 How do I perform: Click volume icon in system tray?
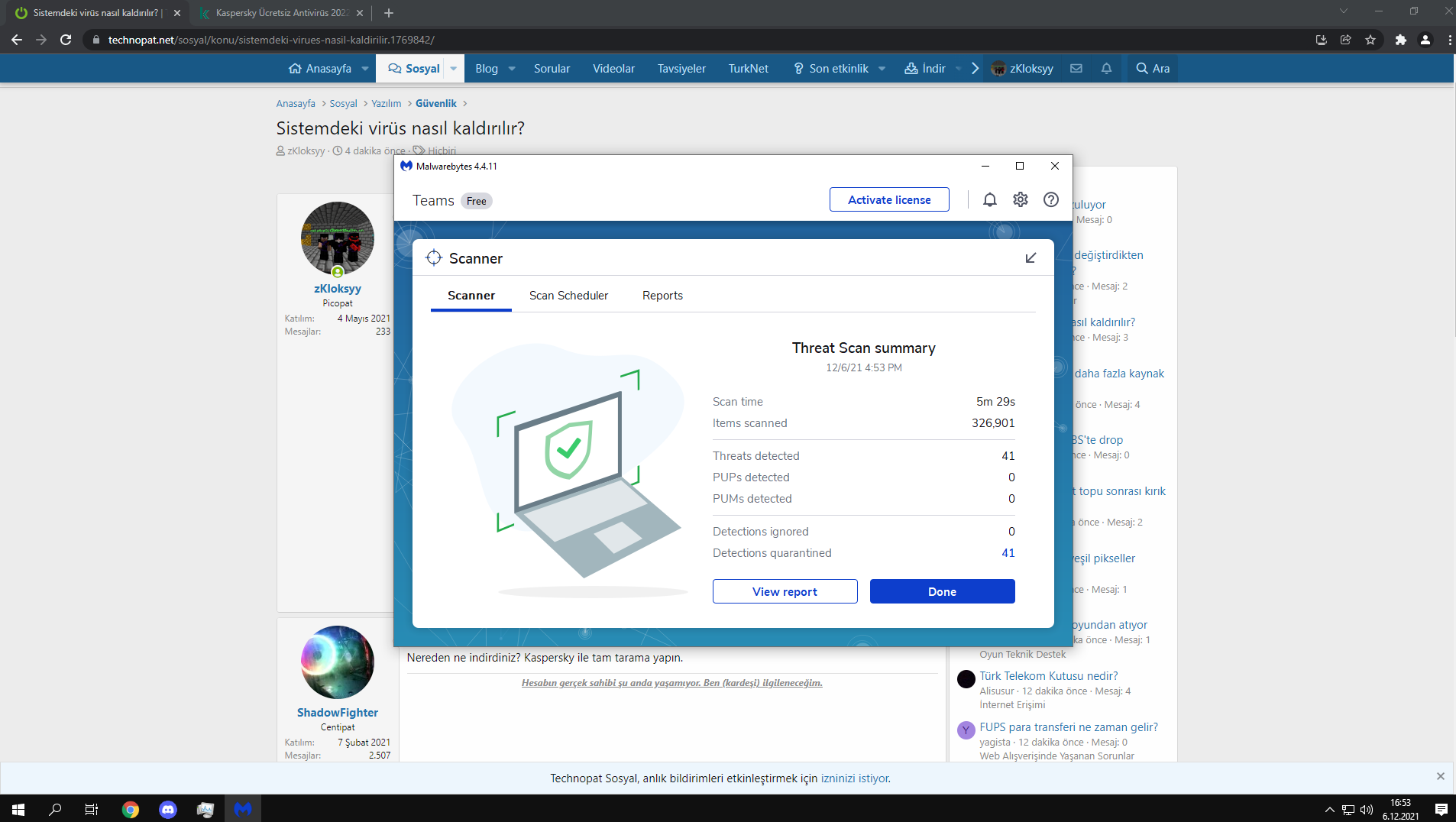(1367, 810)
